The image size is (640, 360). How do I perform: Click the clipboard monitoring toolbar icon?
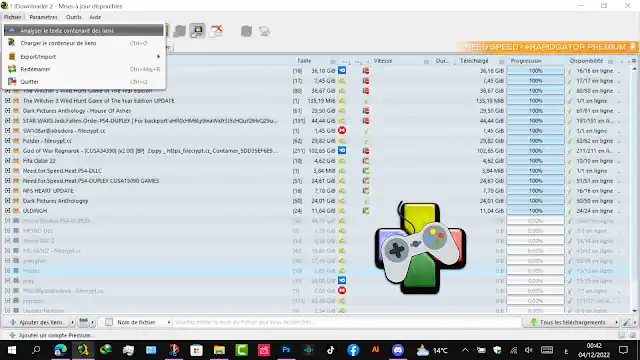point(198,31)
